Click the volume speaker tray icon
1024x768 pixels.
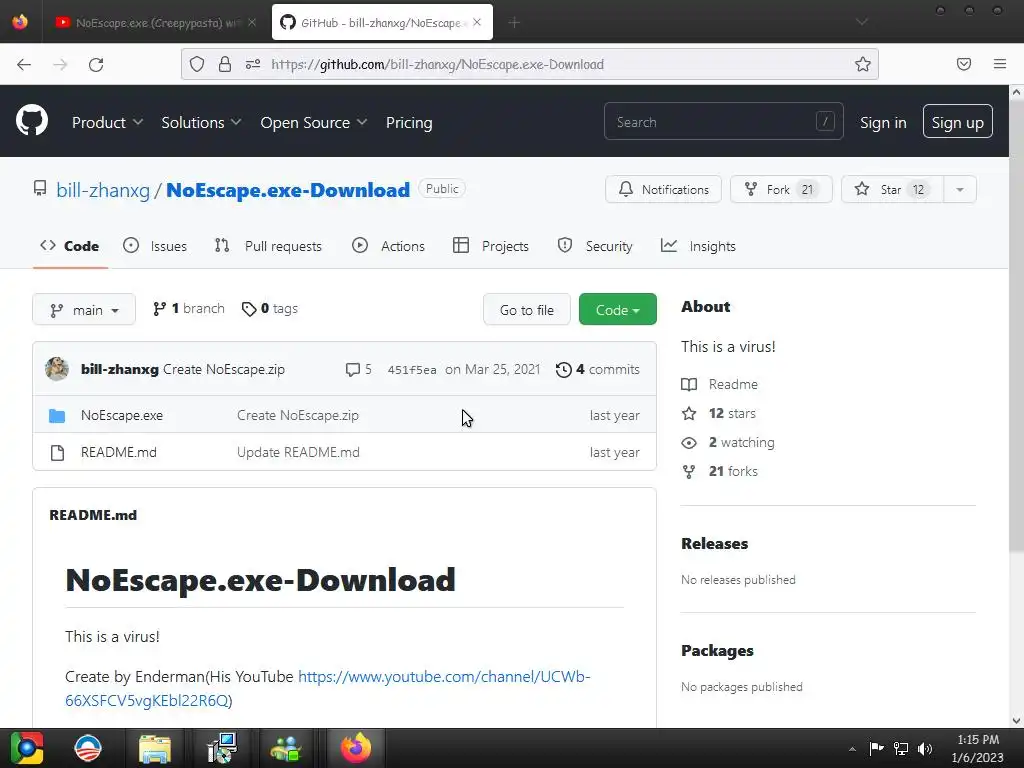coord(925,748)
